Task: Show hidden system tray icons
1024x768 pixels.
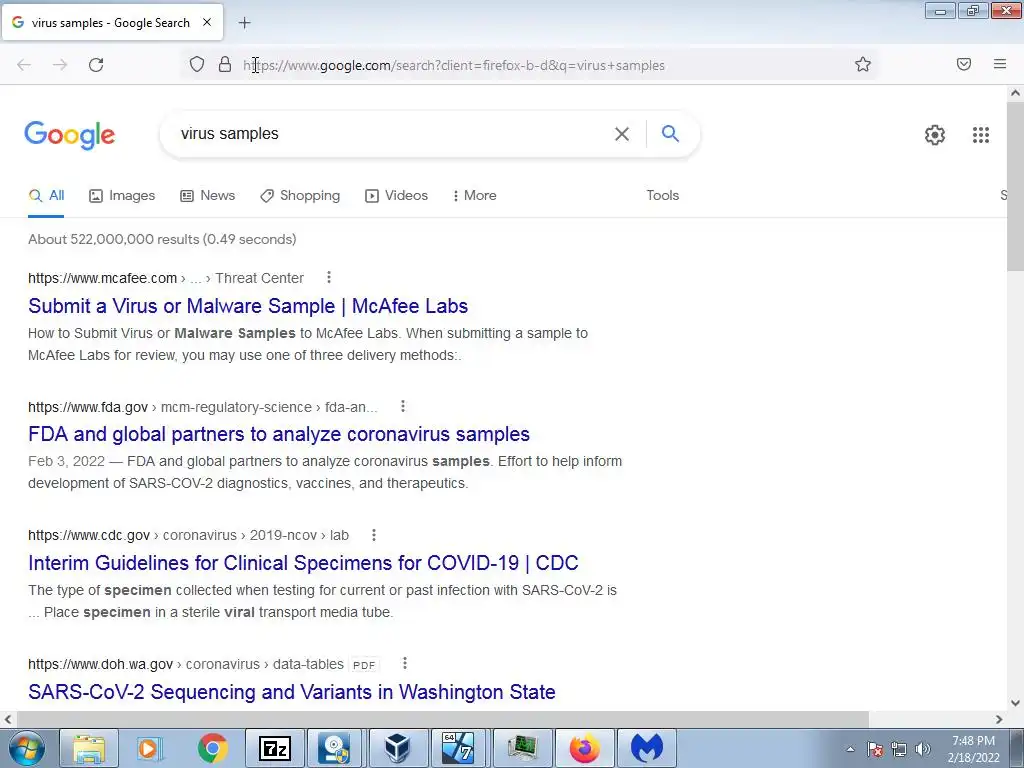Action: tap(850, 749)
